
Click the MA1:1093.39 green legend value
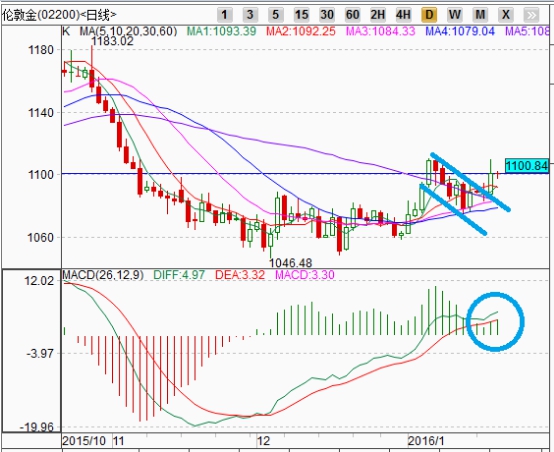click(x=221, y=31)
